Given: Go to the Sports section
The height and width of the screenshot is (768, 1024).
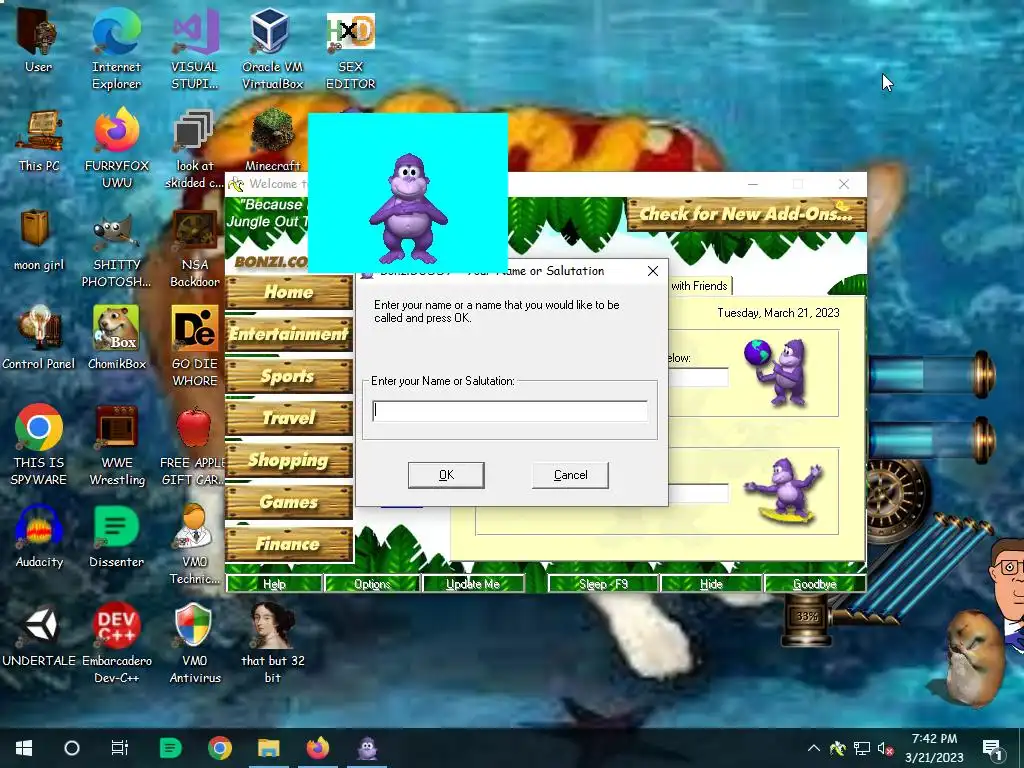Looking at the screenshot, I should [289, 376].
